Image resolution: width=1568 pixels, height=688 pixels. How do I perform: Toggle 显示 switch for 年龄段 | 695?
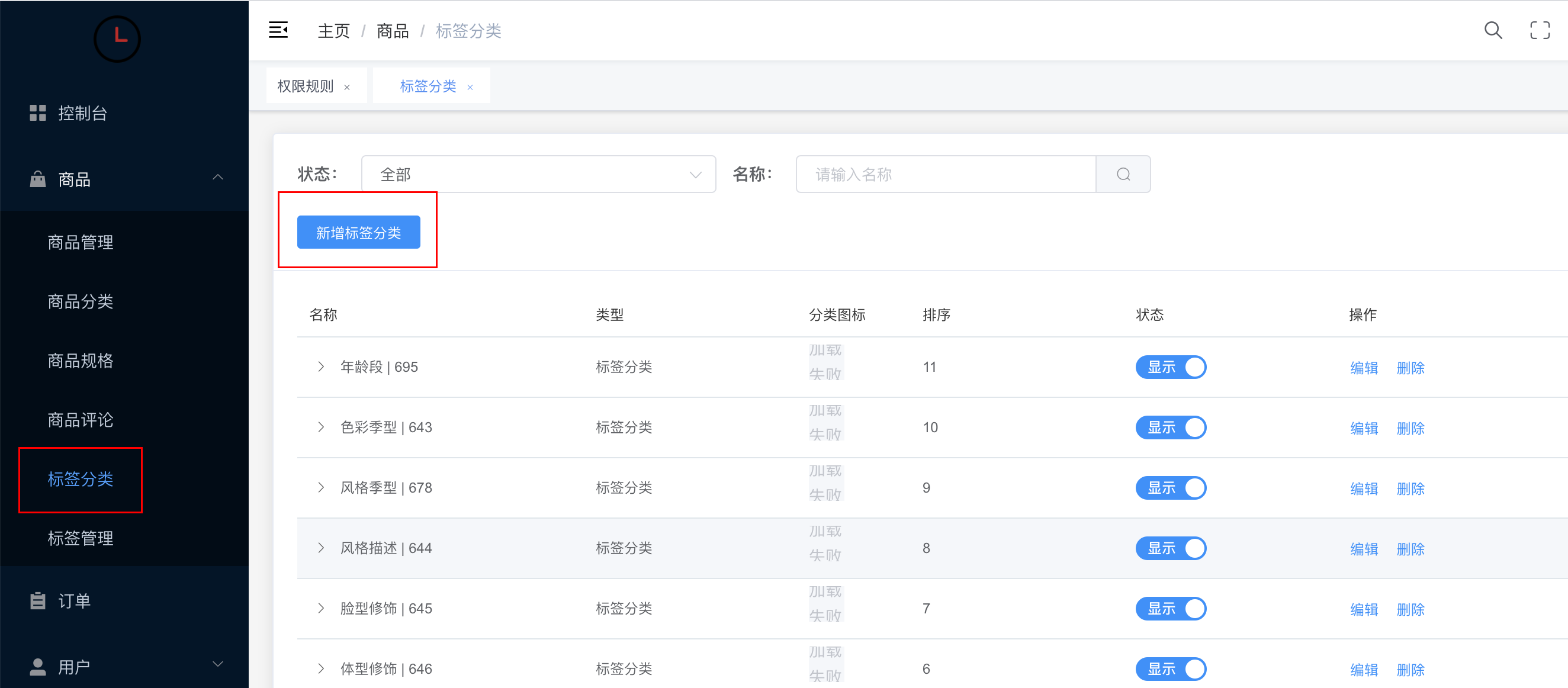[x=1171, y=367]
